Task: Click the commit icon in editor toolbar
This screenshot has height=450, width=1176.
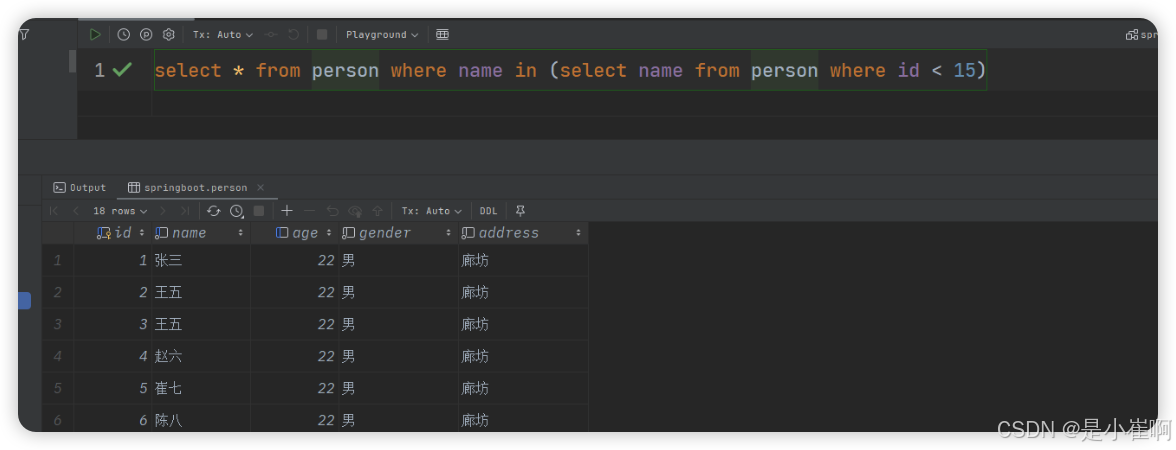Action: click(271, 34)
